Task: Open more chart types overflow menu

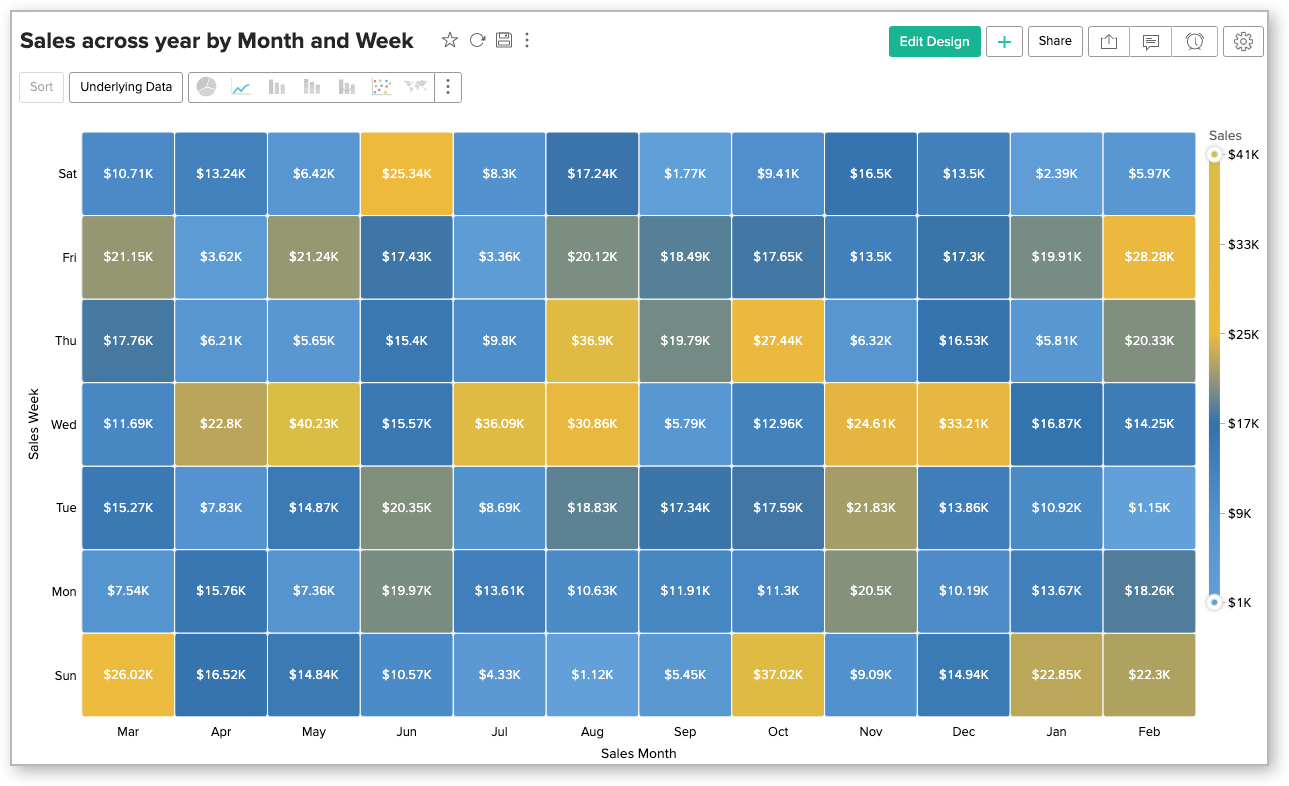Action: click(448, 87)
